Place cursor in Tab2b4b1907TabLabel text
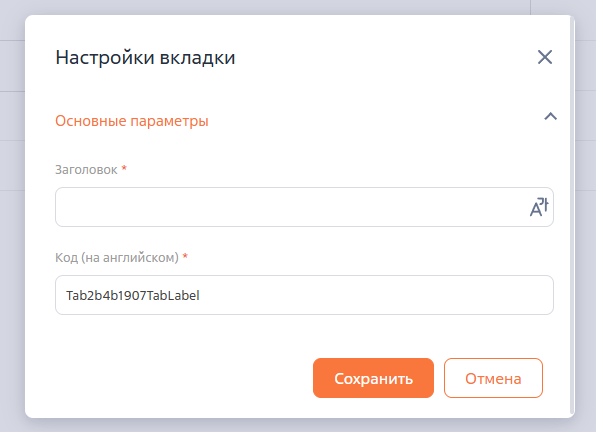Screen dimensions: 596x432 pos(133,295)
